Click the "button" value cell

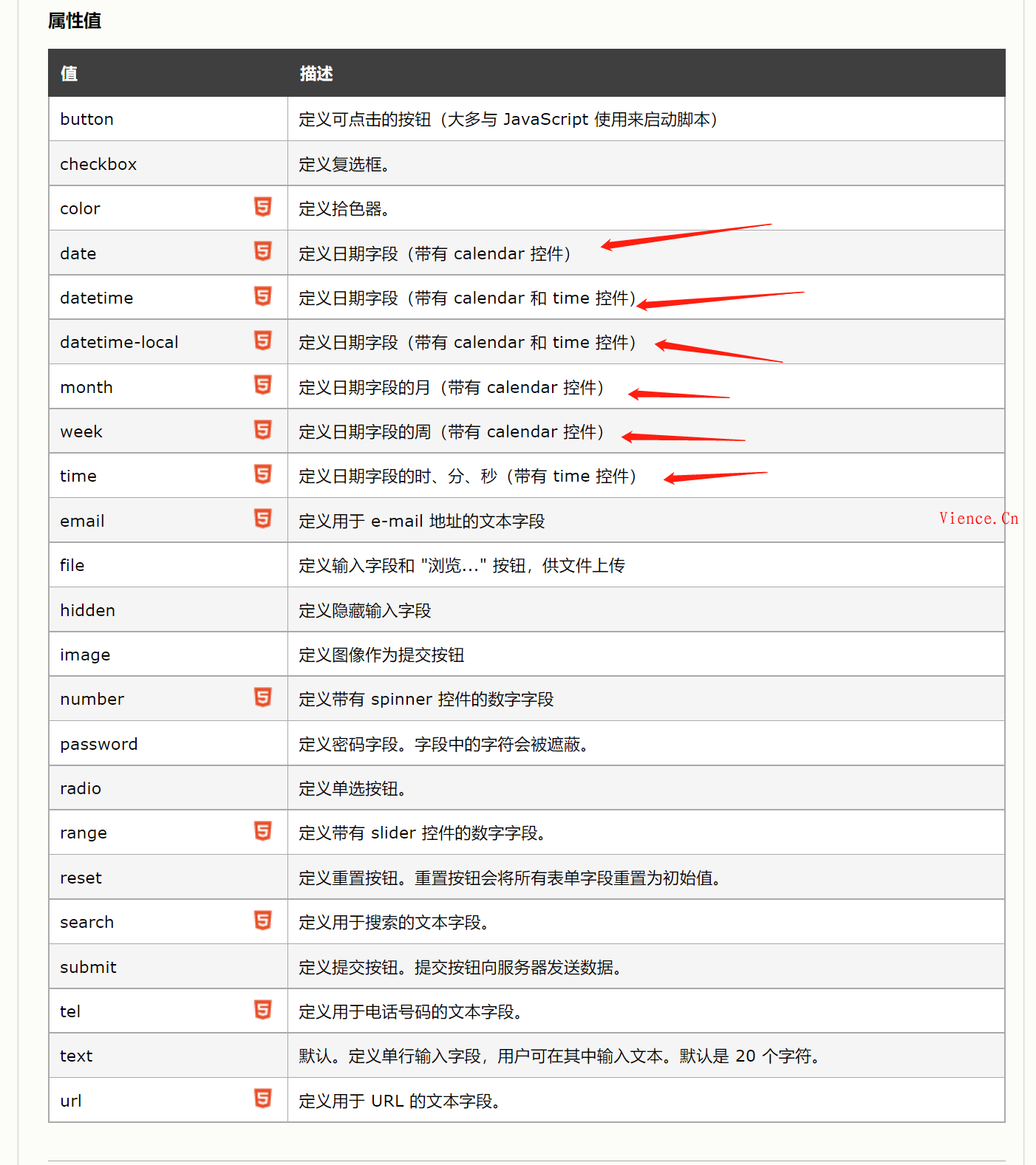pyautogui.click(x=87, y=120)
